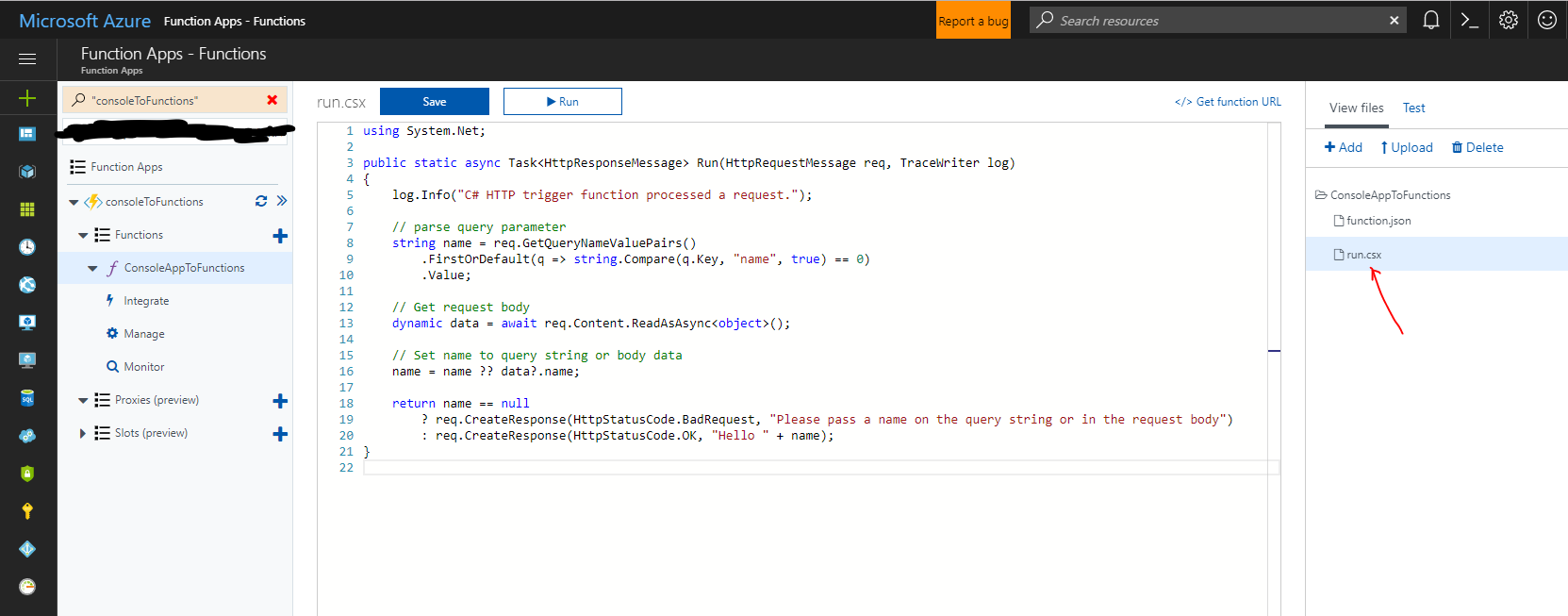Delete the selected file with Delete button

pyautogui.click(x=1477, y=147)
